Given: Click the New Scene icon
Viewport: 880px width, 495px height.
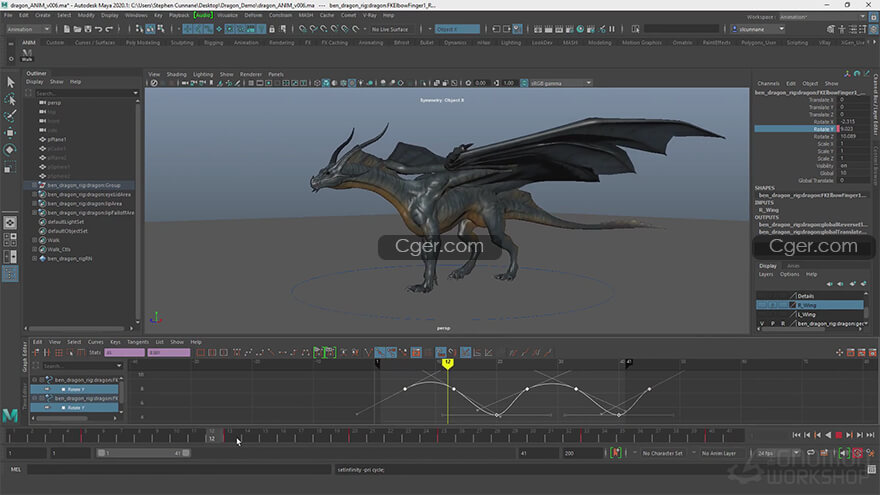Looking at the screenshot, I should [66, 29].
